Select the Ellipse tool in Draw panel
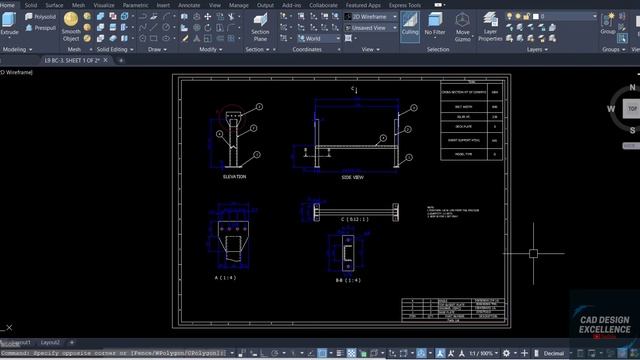Screen dimensions: 640x360 coord(166,38)
